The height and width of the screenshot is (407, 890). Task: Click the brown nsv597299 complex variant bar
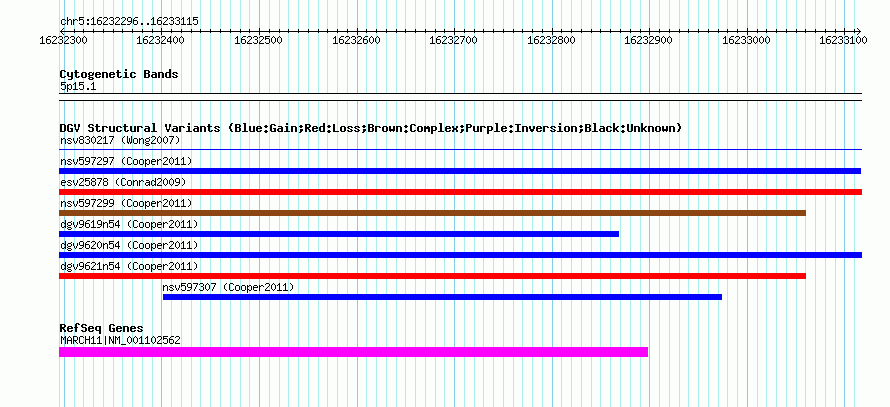pos(433,213)
